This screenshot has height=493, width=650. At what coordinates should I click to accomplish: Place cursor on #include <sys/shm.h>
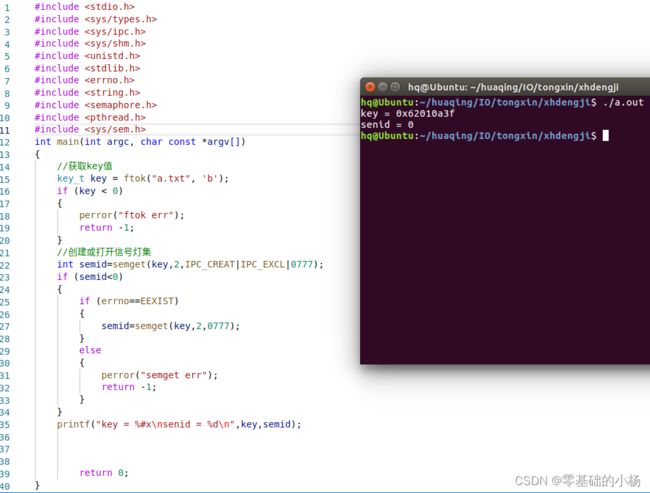pos(90,43)
